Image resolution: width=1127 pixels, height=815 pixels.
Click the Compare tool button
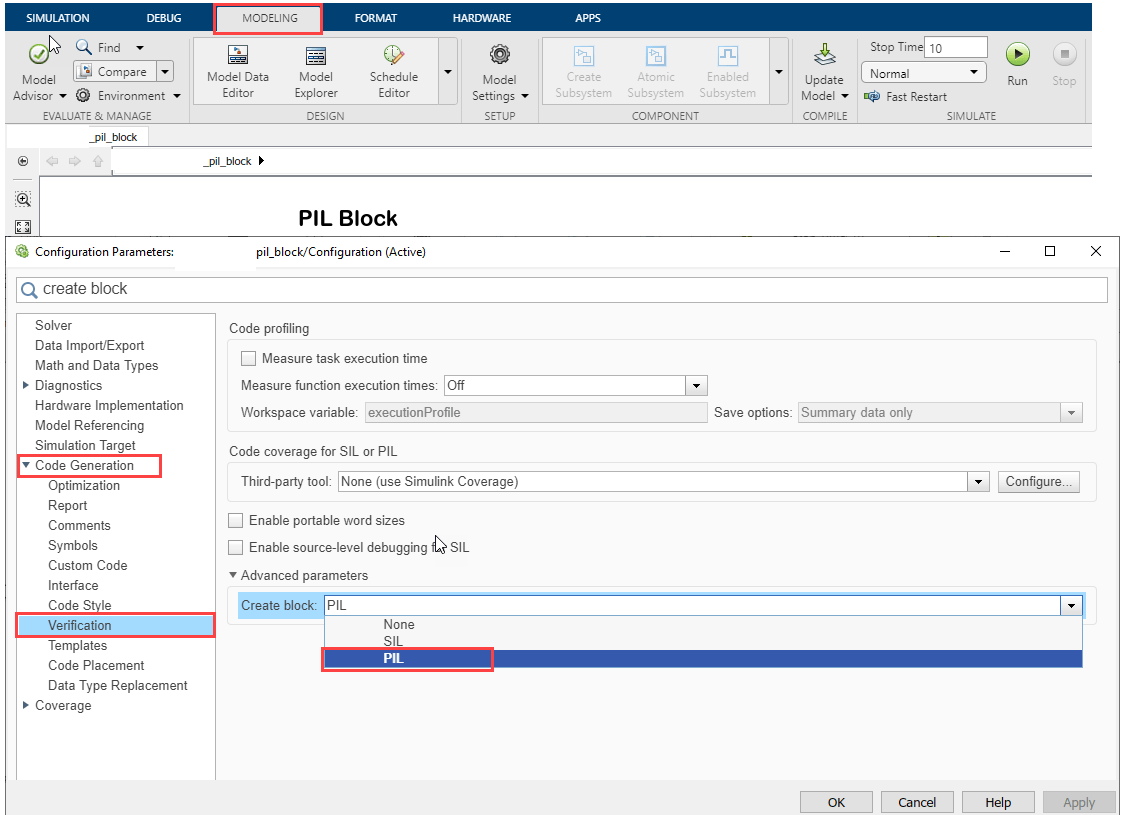[x=113, y=72]
